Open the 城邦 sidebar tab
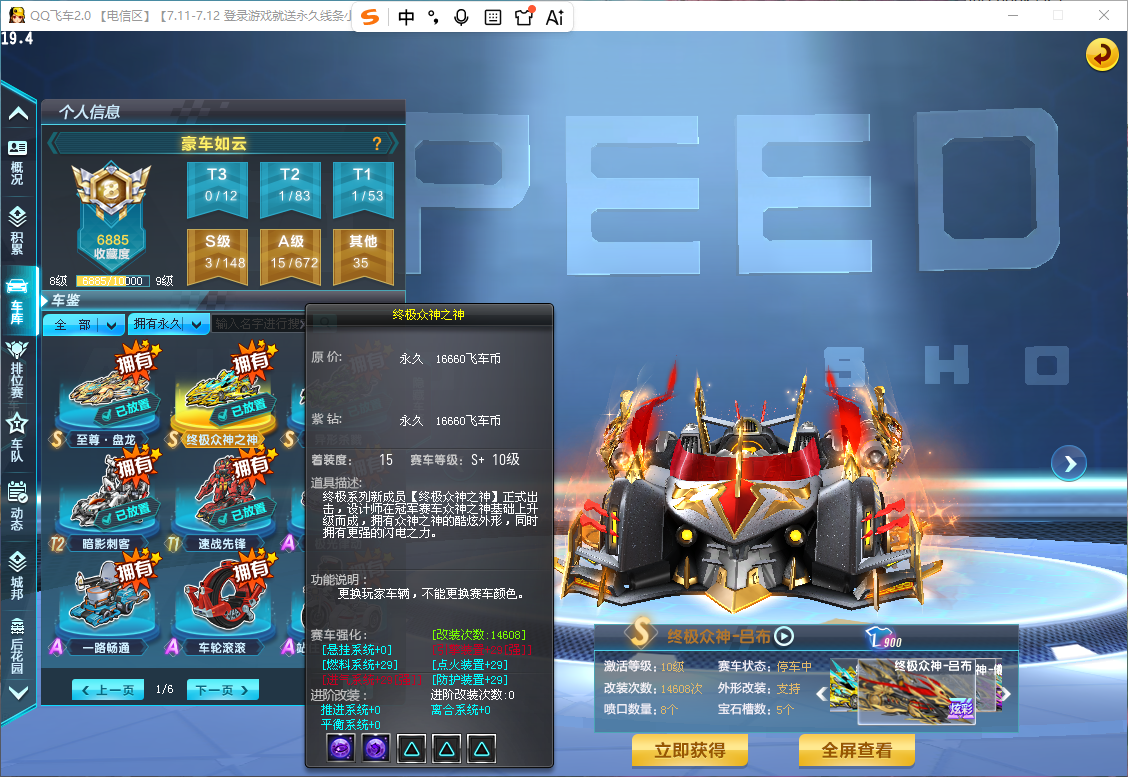 tap(17, 574)
